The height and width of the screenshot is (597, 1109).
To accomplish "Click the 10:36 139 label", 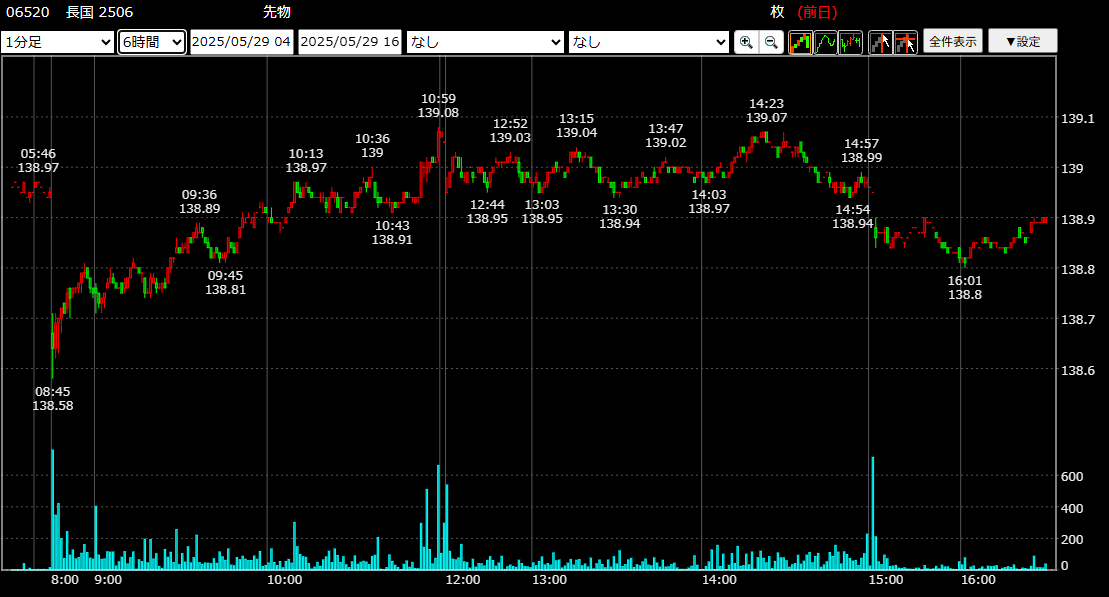I will click(372, 146).
